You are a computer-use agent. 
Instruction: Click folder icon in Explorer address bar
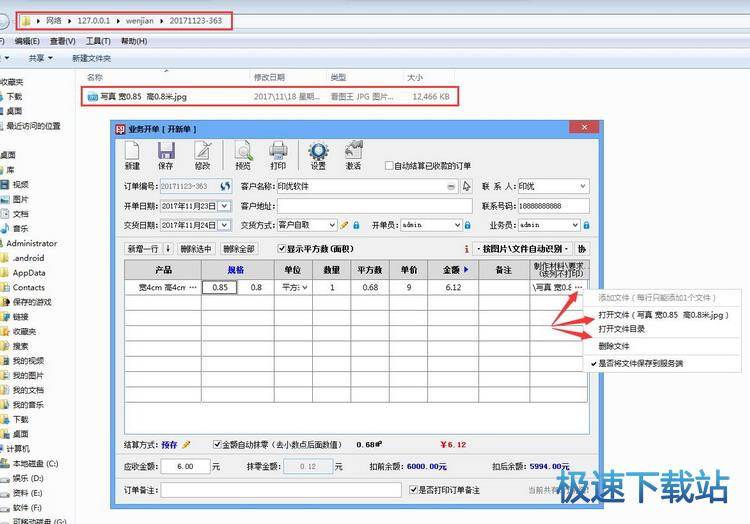(x=26, y=21)
